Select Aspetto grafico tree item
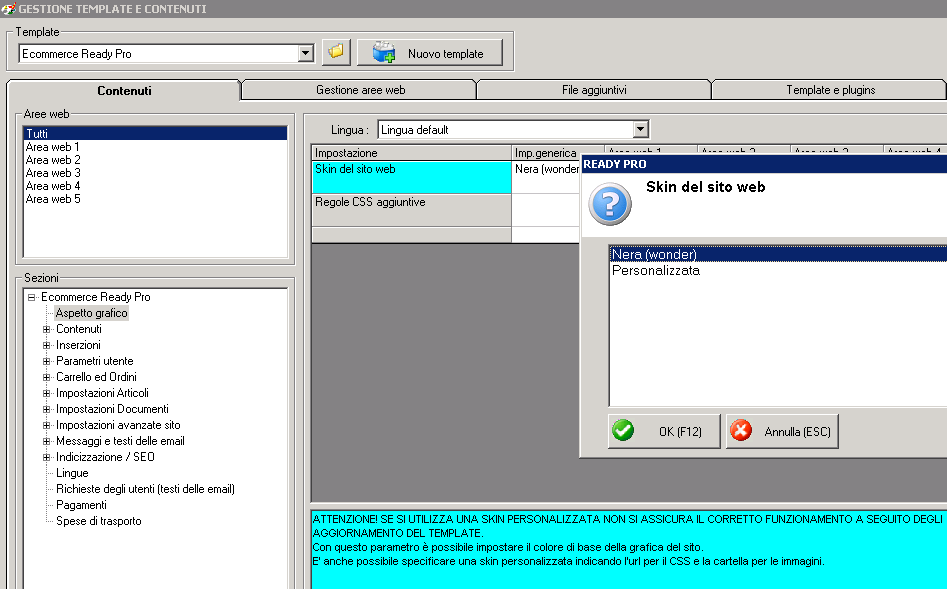This screenshot has width=947, height=589. [x=91, y=313]
